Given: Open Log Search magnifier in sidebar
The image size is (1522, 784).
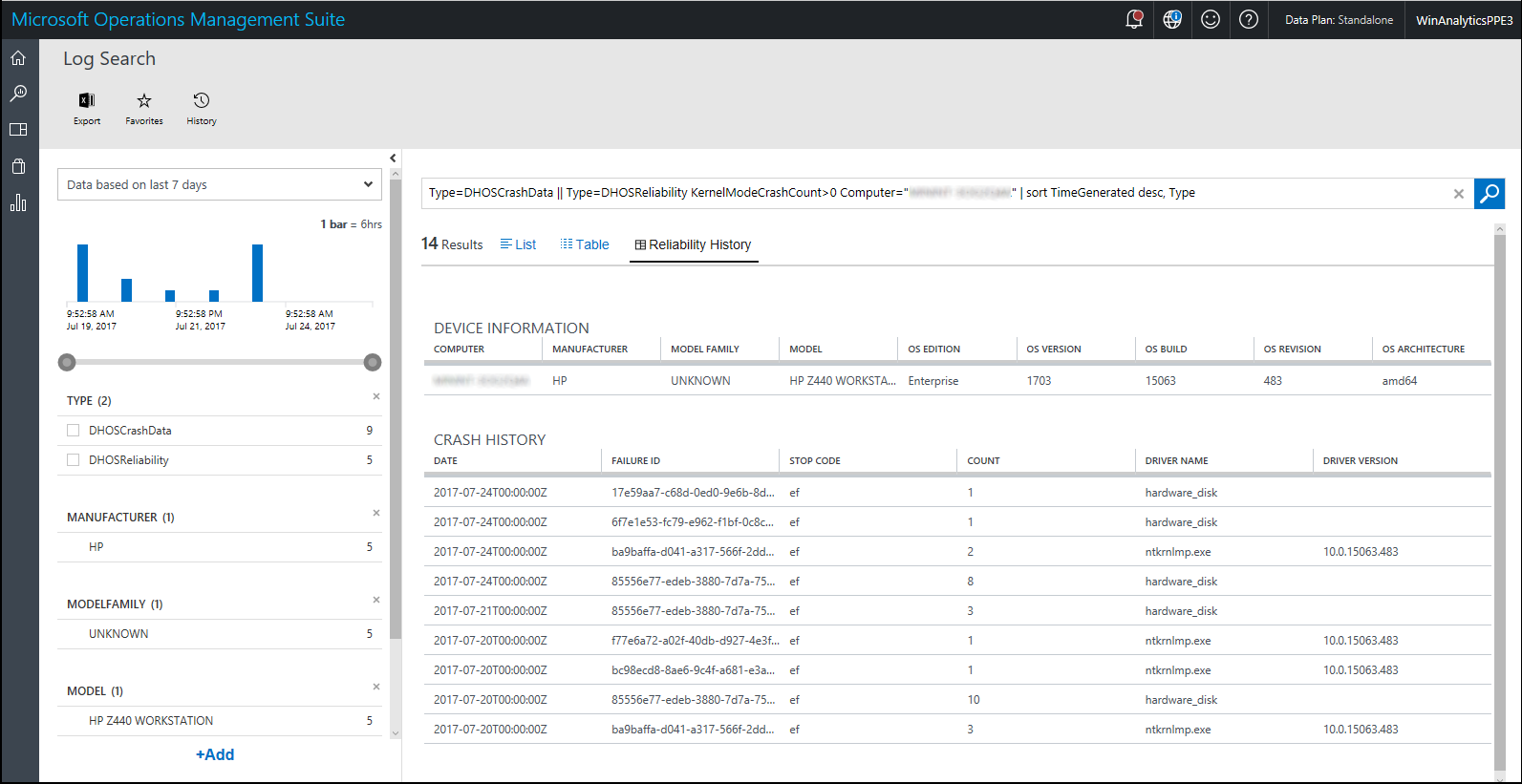Looking at the screenshot, I should (x=18, y=94).
